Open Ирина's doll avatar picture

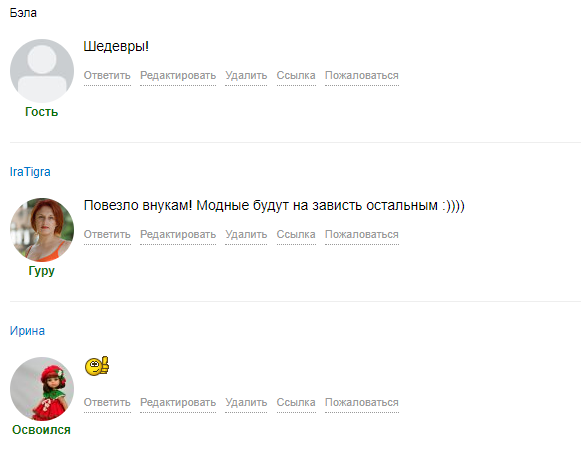pyautogui.click(x=42, y=389)
